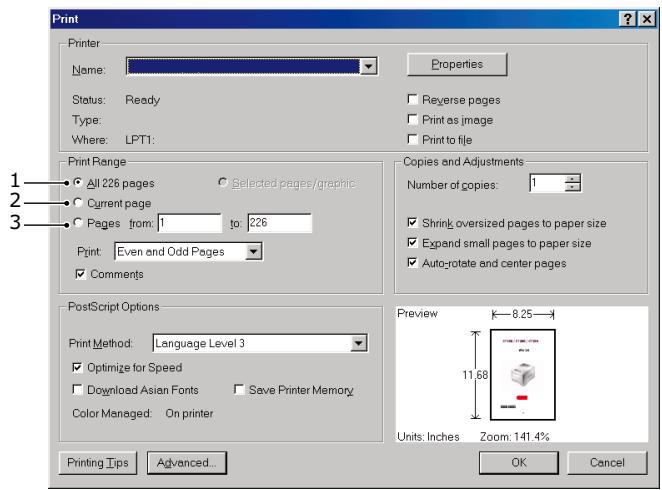Select All 226 pages radio button
The image size is (662, 490).
click(x=78, y=182)
